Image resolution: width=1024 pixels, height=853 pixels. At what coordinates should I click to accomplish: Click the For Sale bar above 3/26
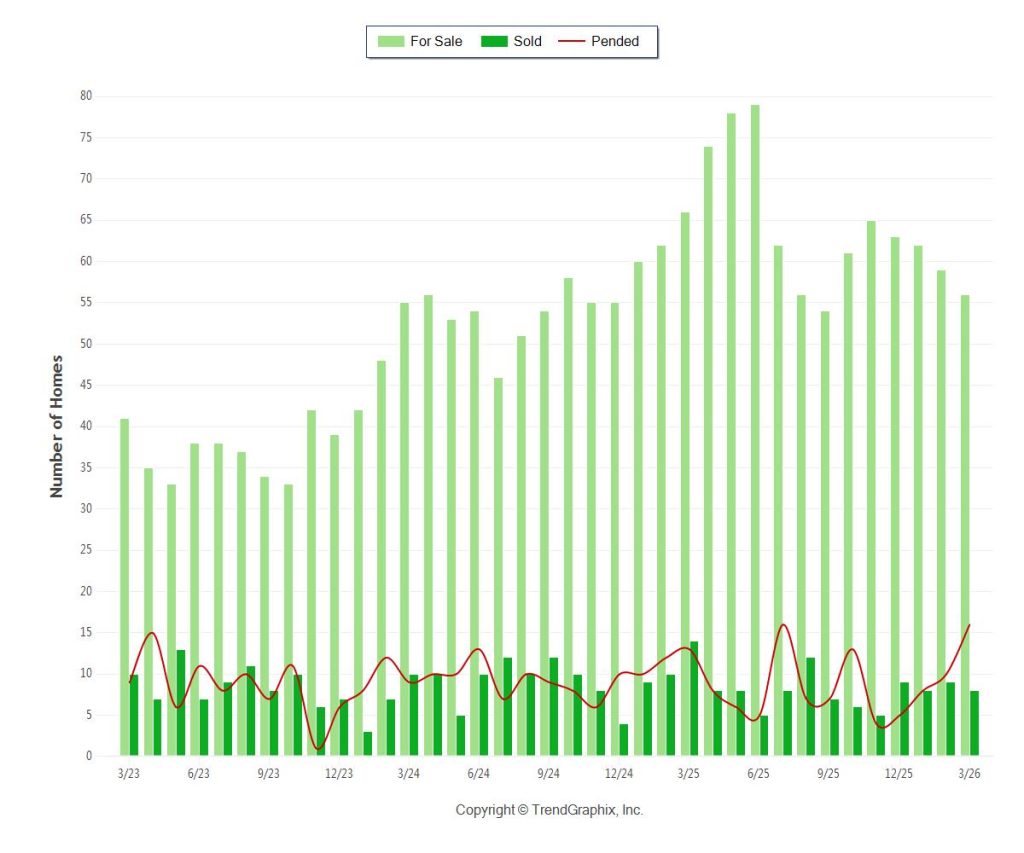[x=965, y=525]
